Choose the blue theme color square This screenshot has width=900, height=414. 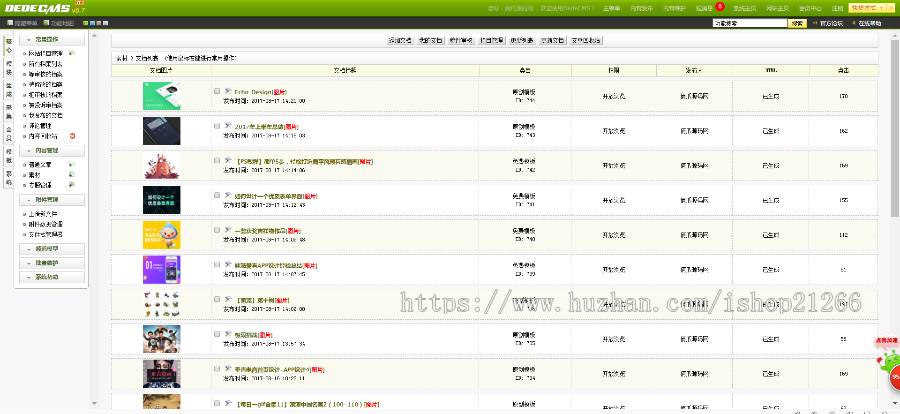click(92, 24)
